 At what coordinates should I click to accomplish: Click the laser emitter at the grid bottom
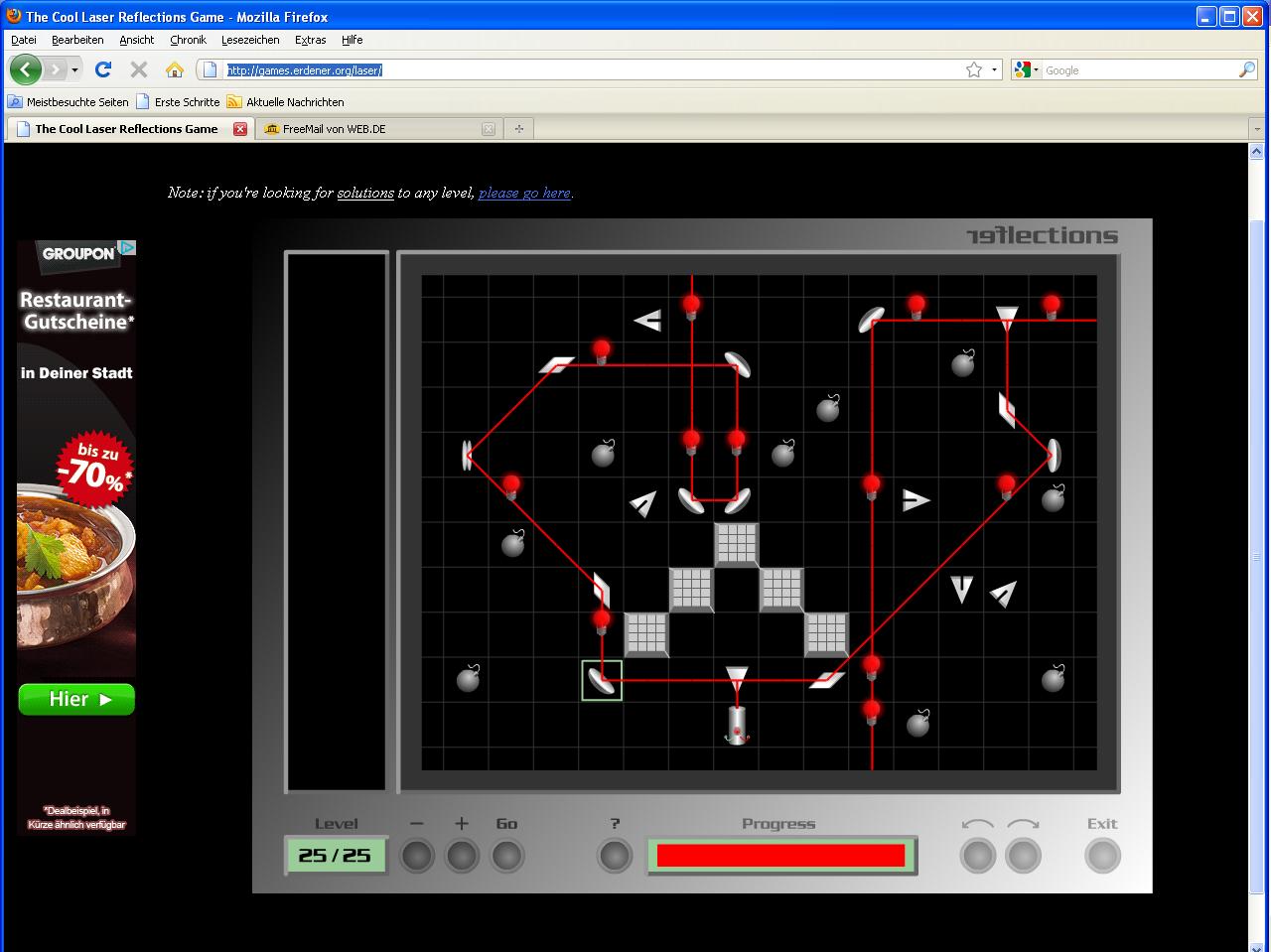pyautogui.click(x=736, y=725)
